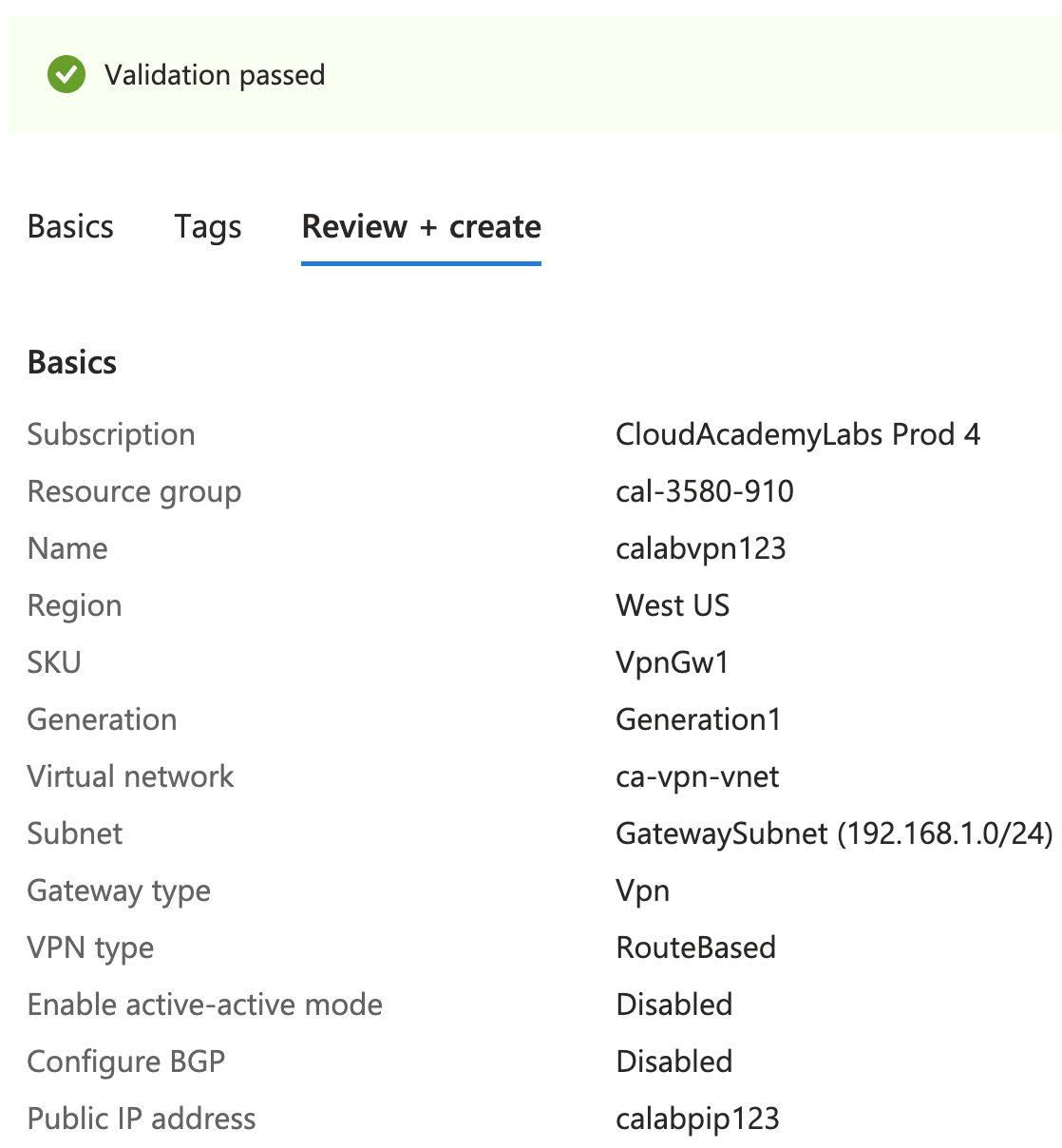This screenshot has height=1148, width=1062.
Task: Click Disabled value for active-active mode
Action: [673, 1004]
